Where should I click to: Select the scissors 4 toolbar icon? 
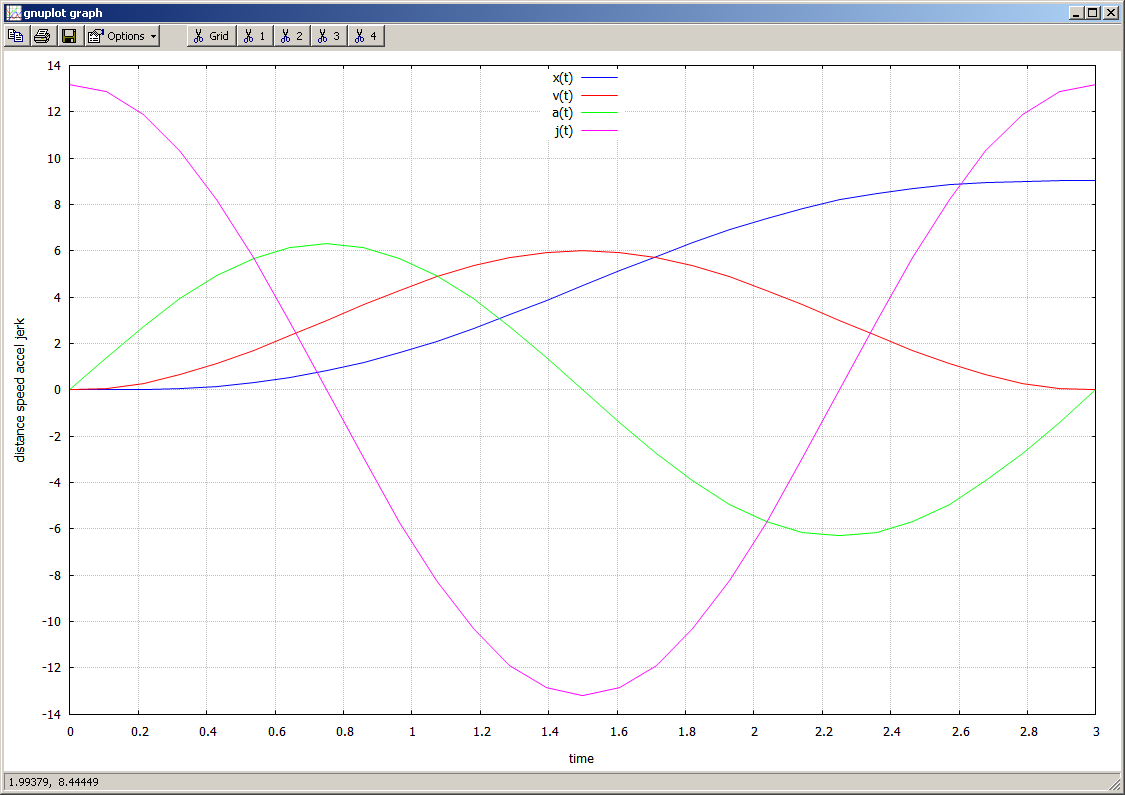tap(363, 36)
